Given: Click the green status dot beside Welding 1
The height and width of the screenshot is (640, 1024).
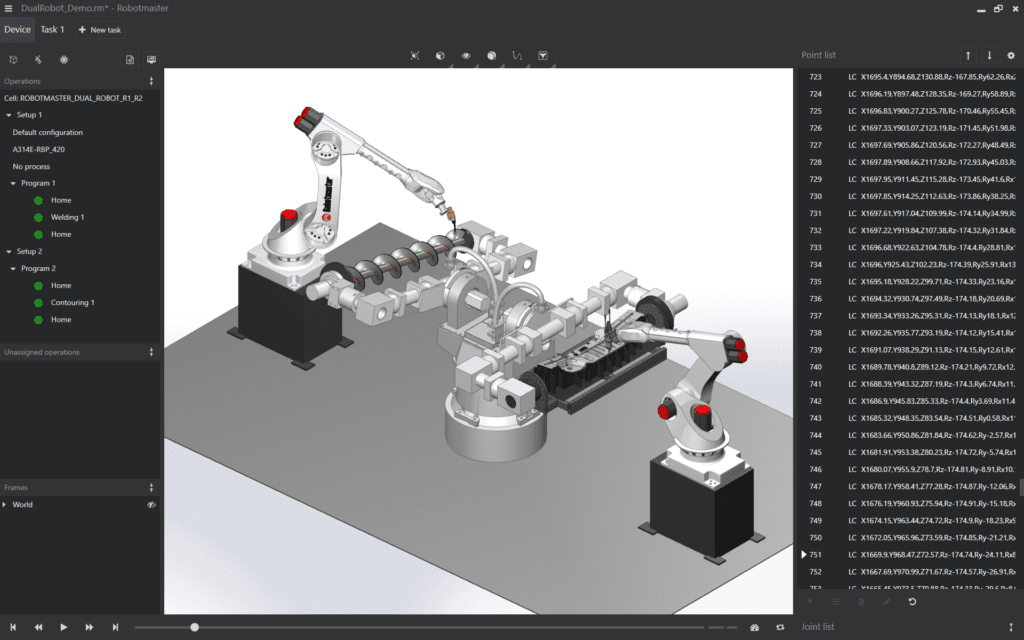Looking at the screenshot, I should click(39, 217).
